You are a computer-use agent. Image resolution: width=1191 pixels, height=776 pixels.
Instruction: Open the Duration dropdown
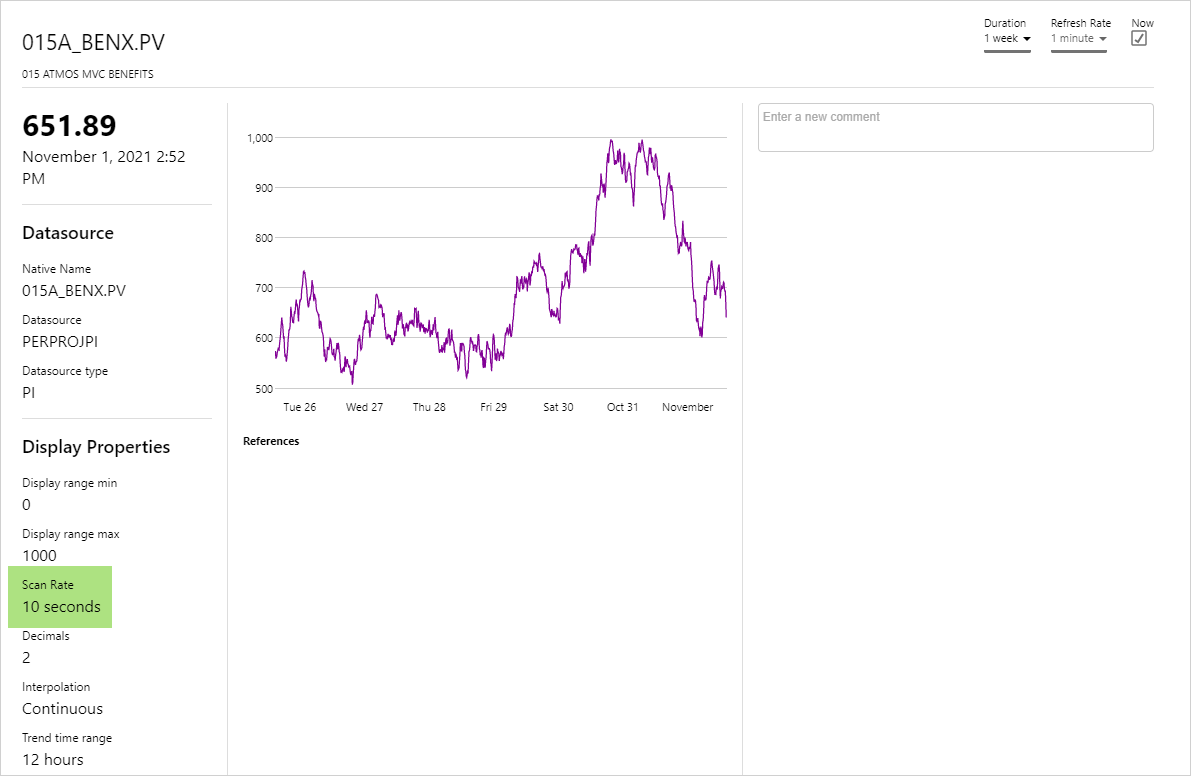click(x=1006, y=38)
